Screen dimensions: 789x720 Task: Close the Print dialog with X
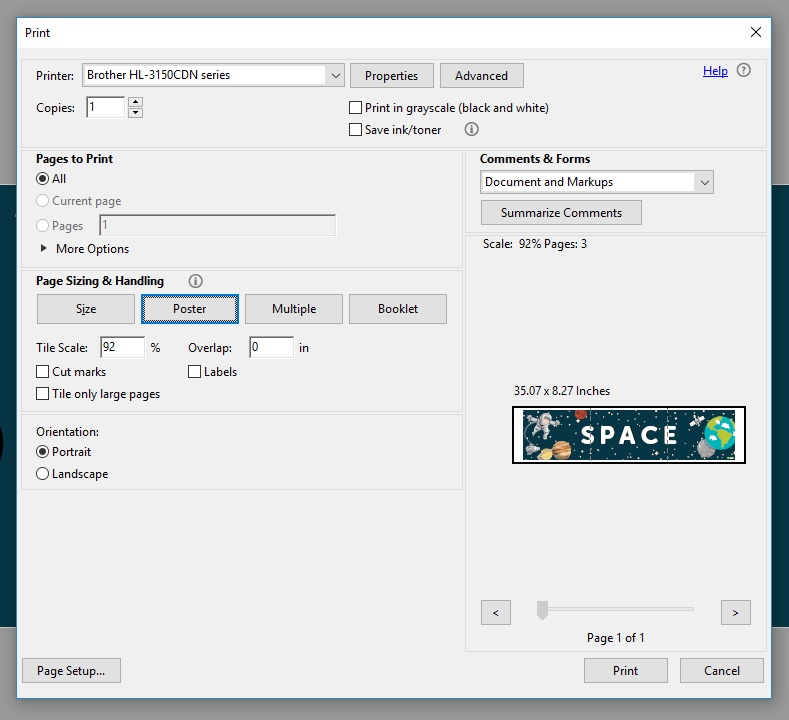click(755, 32)
